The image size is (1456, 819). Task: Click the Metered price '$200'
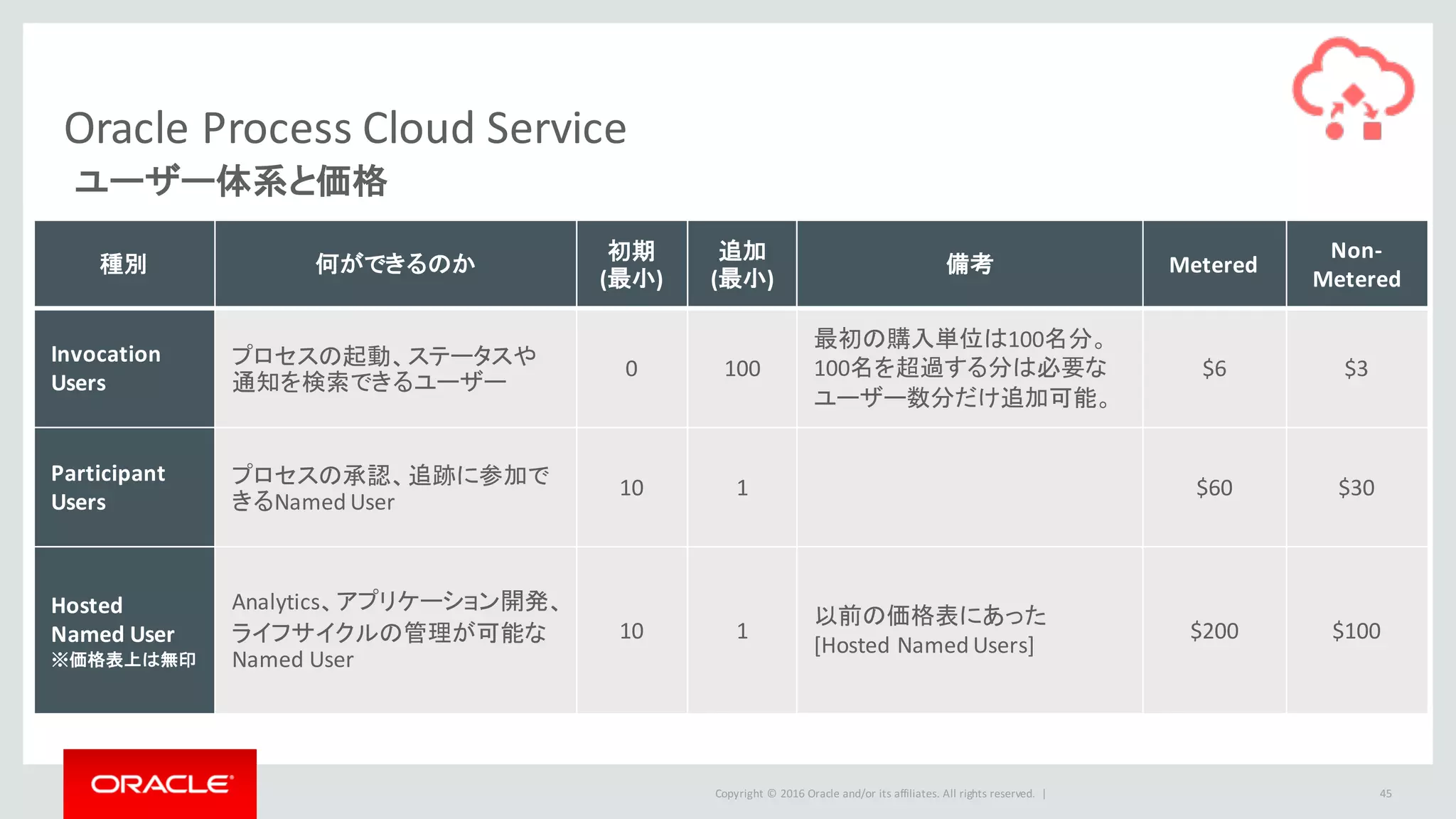1214,631
